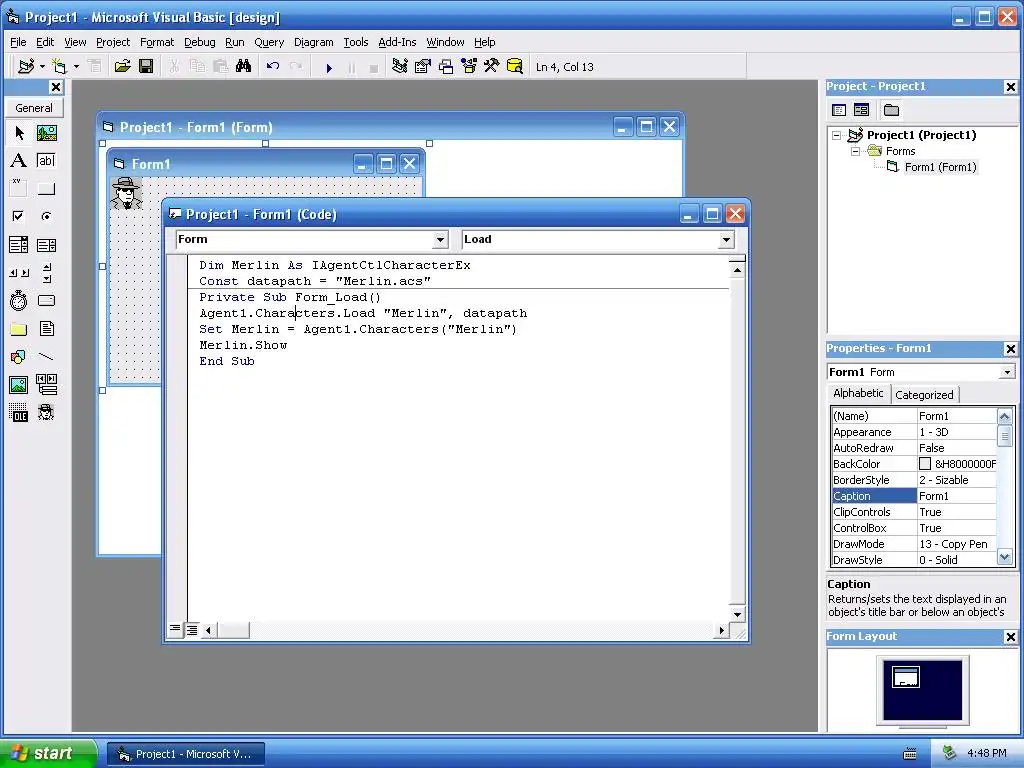
Task: Select the Line control tool
Action: click(x=46, y=357)
